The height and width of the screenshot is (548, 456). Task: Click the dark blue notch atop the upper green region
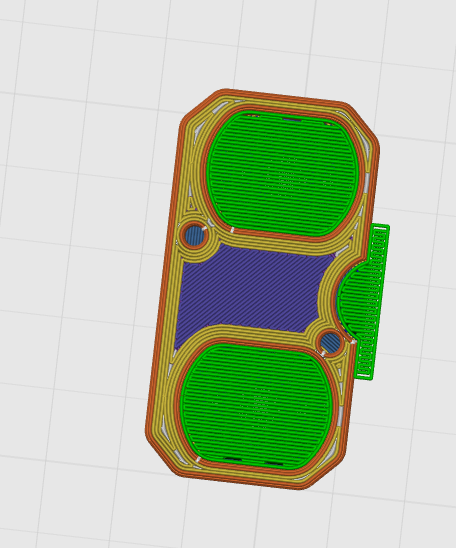292,120
